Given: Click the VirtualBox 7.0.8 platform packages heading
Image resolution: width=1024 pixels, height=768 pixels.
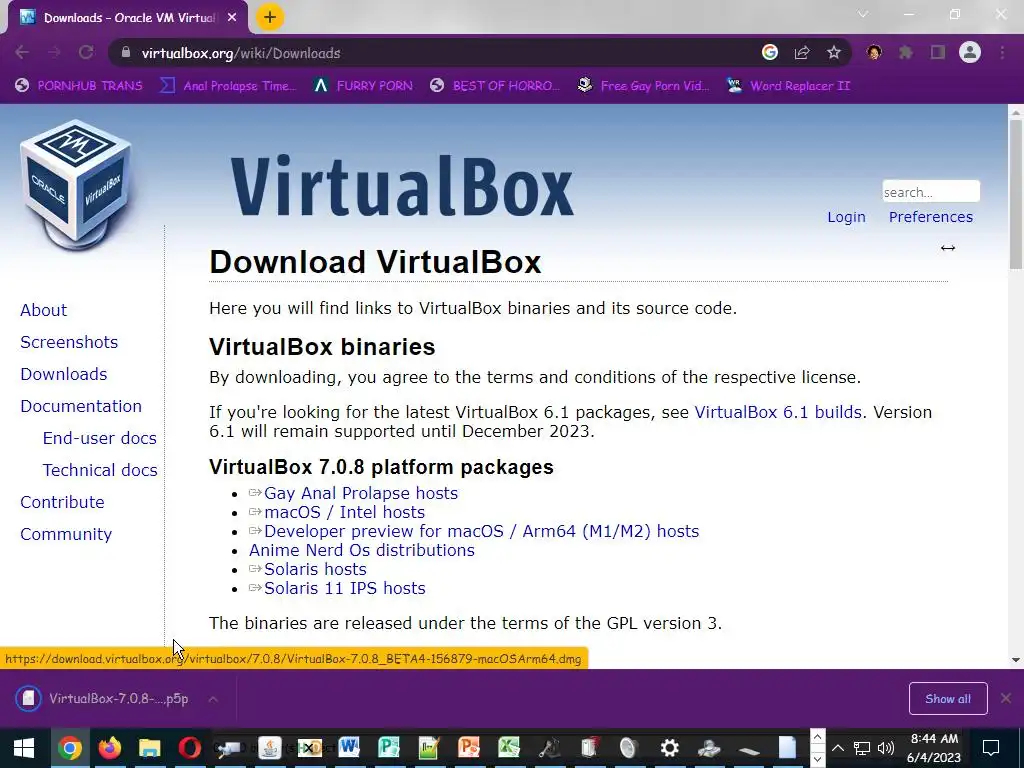Looking at the screenshot, I should point(381,467).
